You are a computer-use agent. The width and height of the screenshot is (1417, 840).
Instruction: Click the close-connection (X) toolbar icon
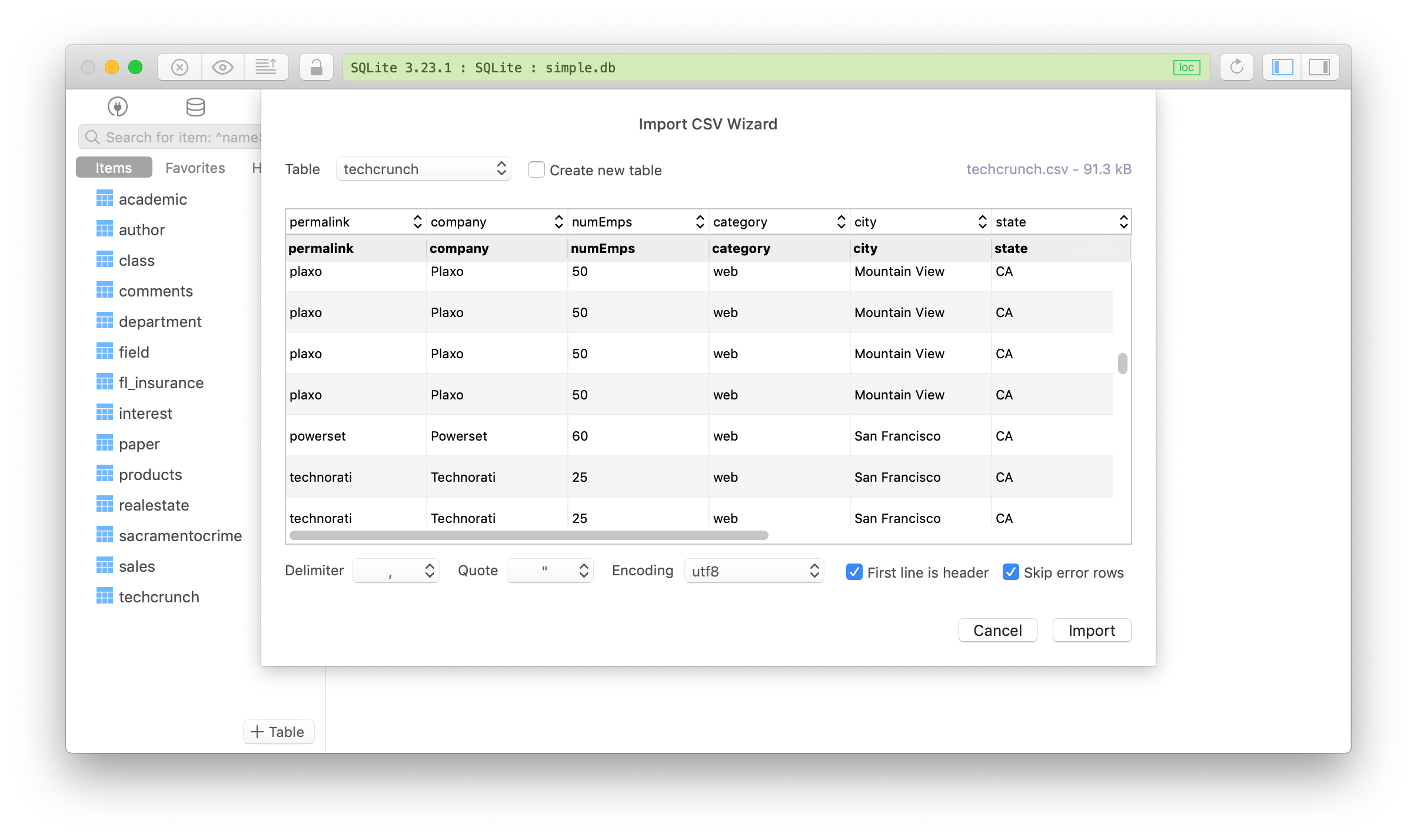coord(179,66)
